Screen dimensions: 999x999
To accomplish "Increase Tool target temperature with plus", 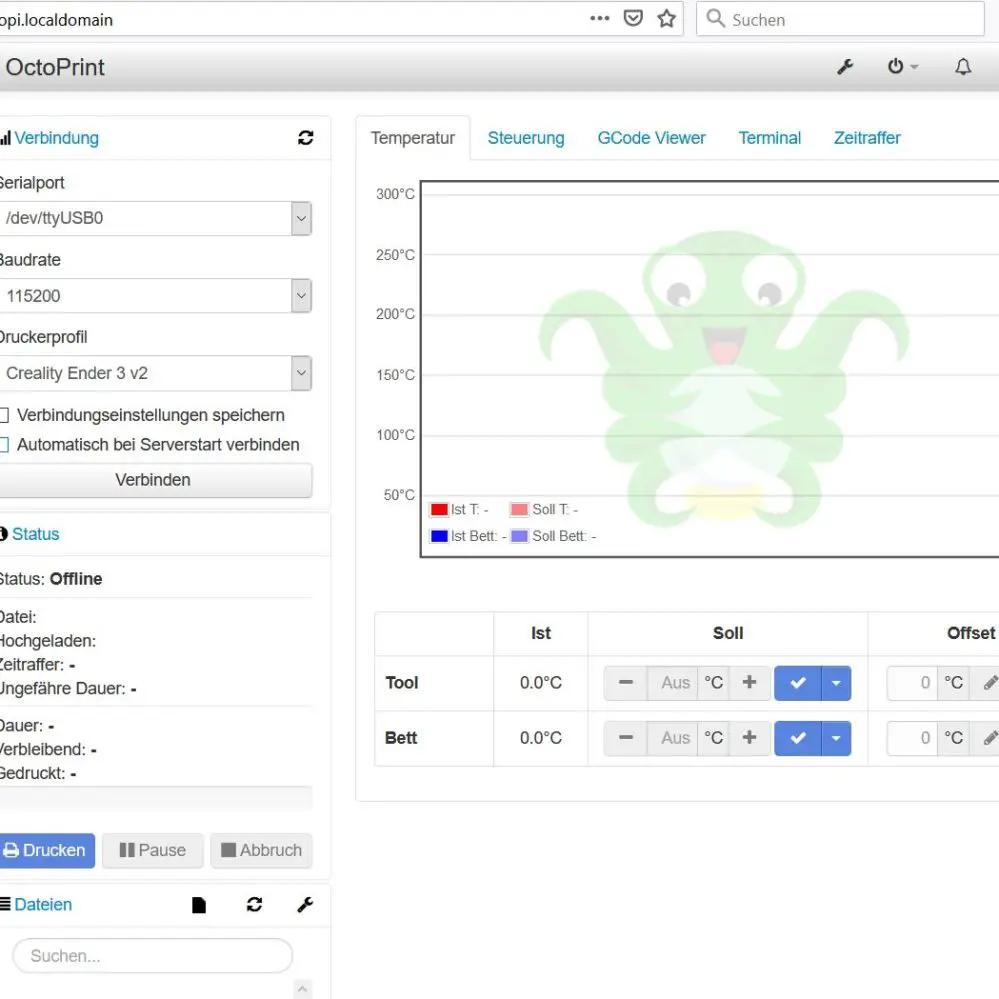I will pos(750,683).
